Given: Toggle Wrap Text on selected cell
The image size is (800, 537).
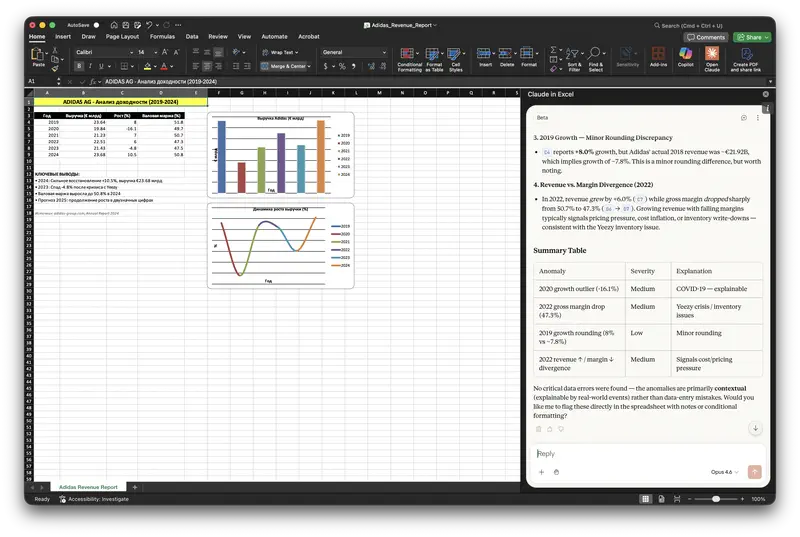Looking at the screenshot, I should [281, 52].
